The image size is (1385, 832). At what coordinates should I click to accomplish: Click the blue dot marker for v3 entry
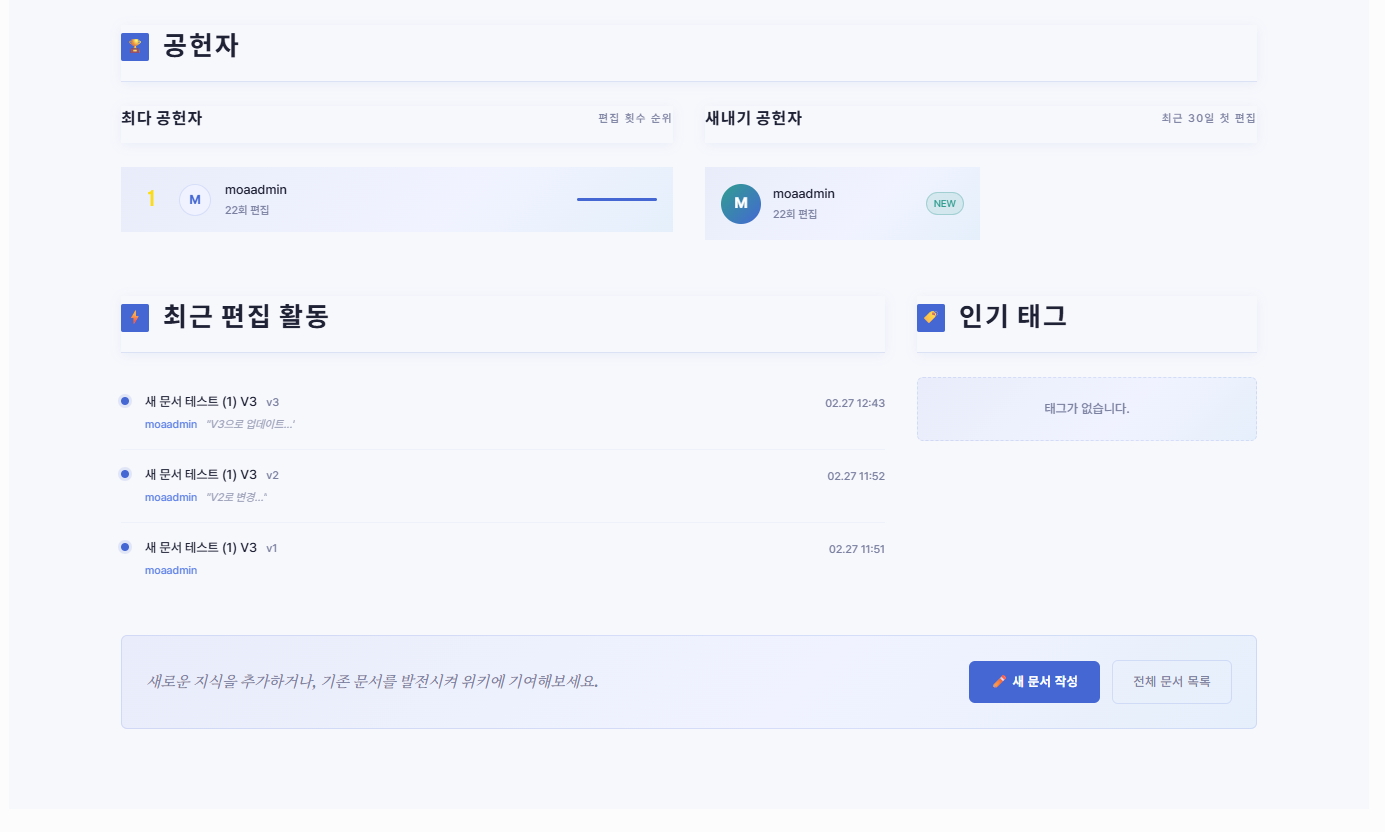125,401
